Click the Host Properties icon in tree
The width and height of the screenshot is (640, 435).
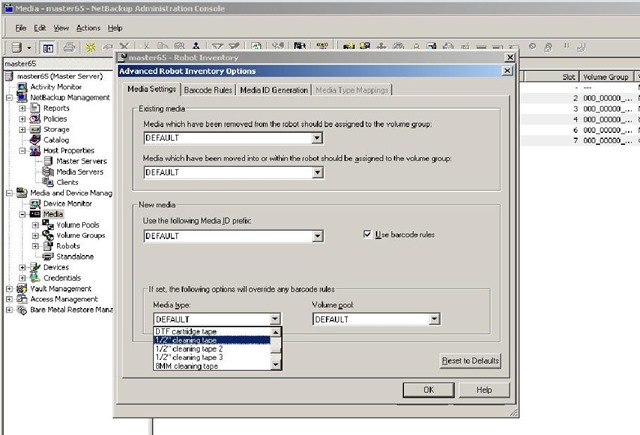coord(36,151)
